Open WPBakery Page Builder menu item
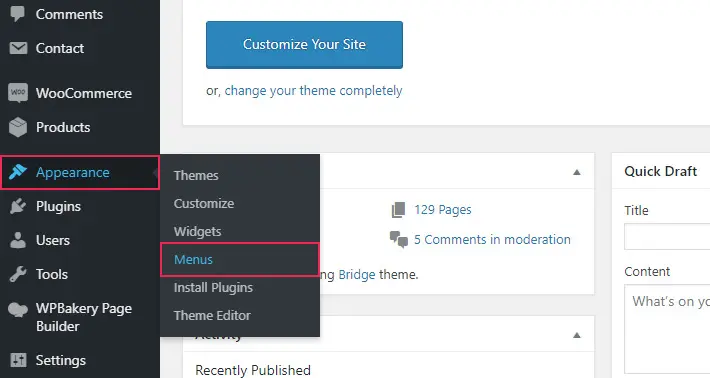Viewport: 710px width, 378px height. point(84,317)
